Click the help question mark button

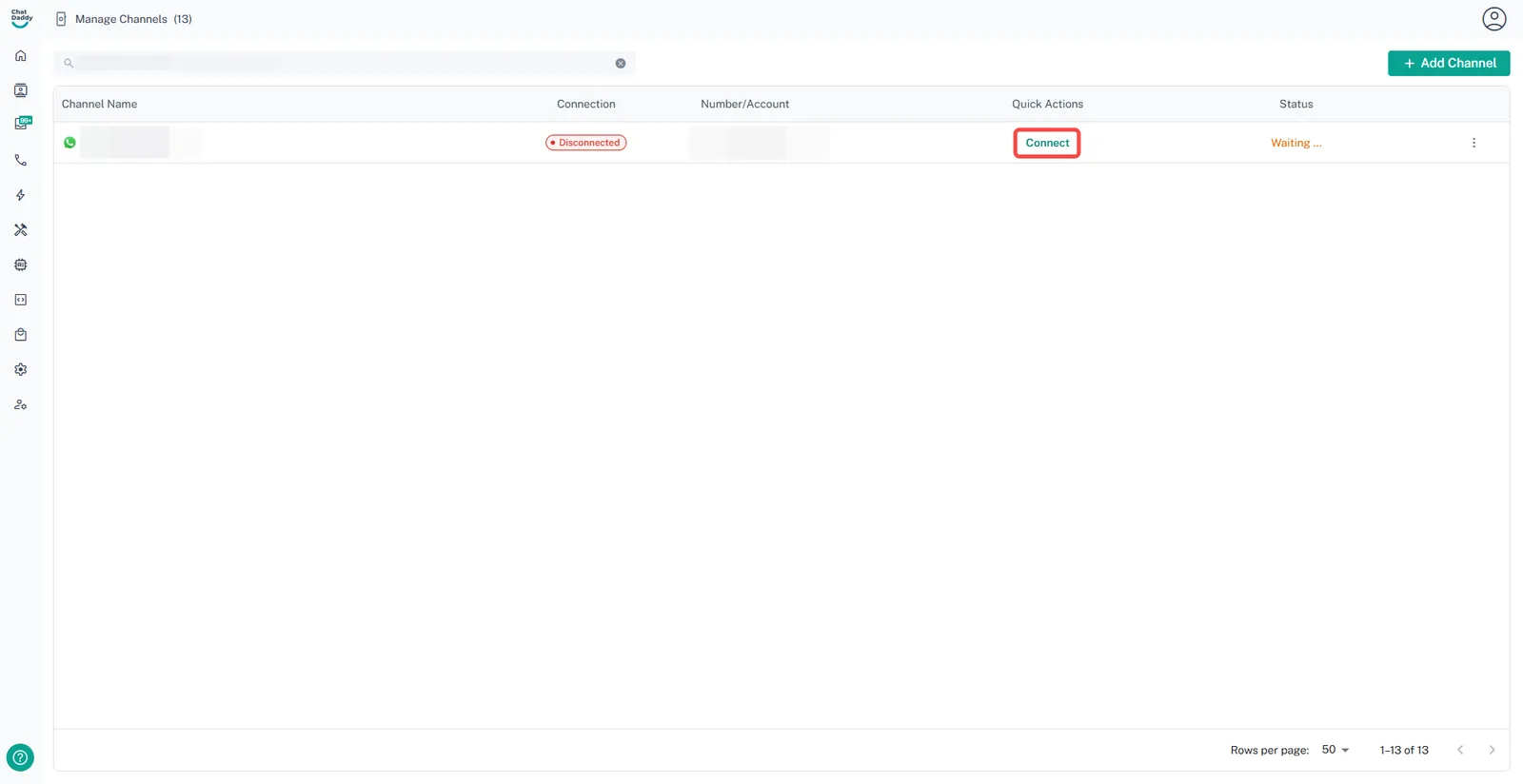click(20, 757)
